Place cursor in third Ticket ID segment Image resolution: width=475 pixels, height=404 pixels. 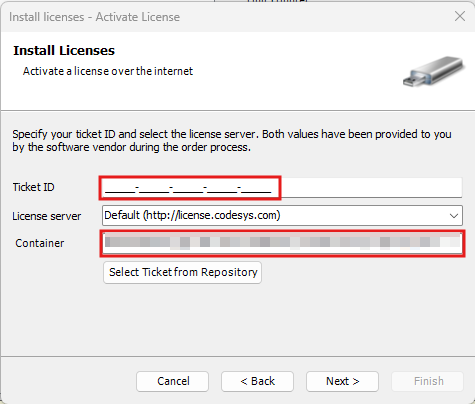point(188,189)
